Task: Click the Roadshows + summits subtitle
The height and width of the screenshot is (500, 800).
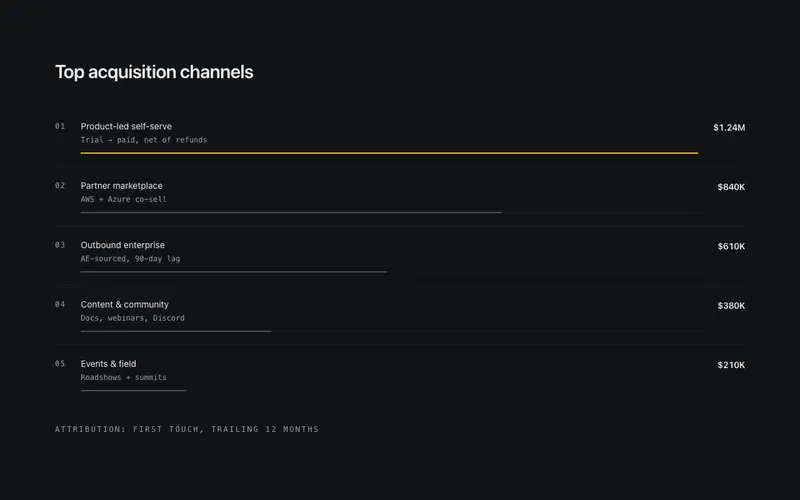Action: coord(123,378)
